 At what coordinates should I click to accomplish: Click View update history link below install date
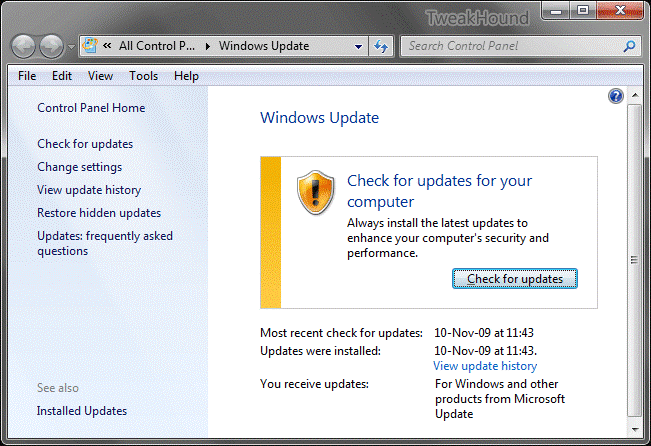pos(485,366)
